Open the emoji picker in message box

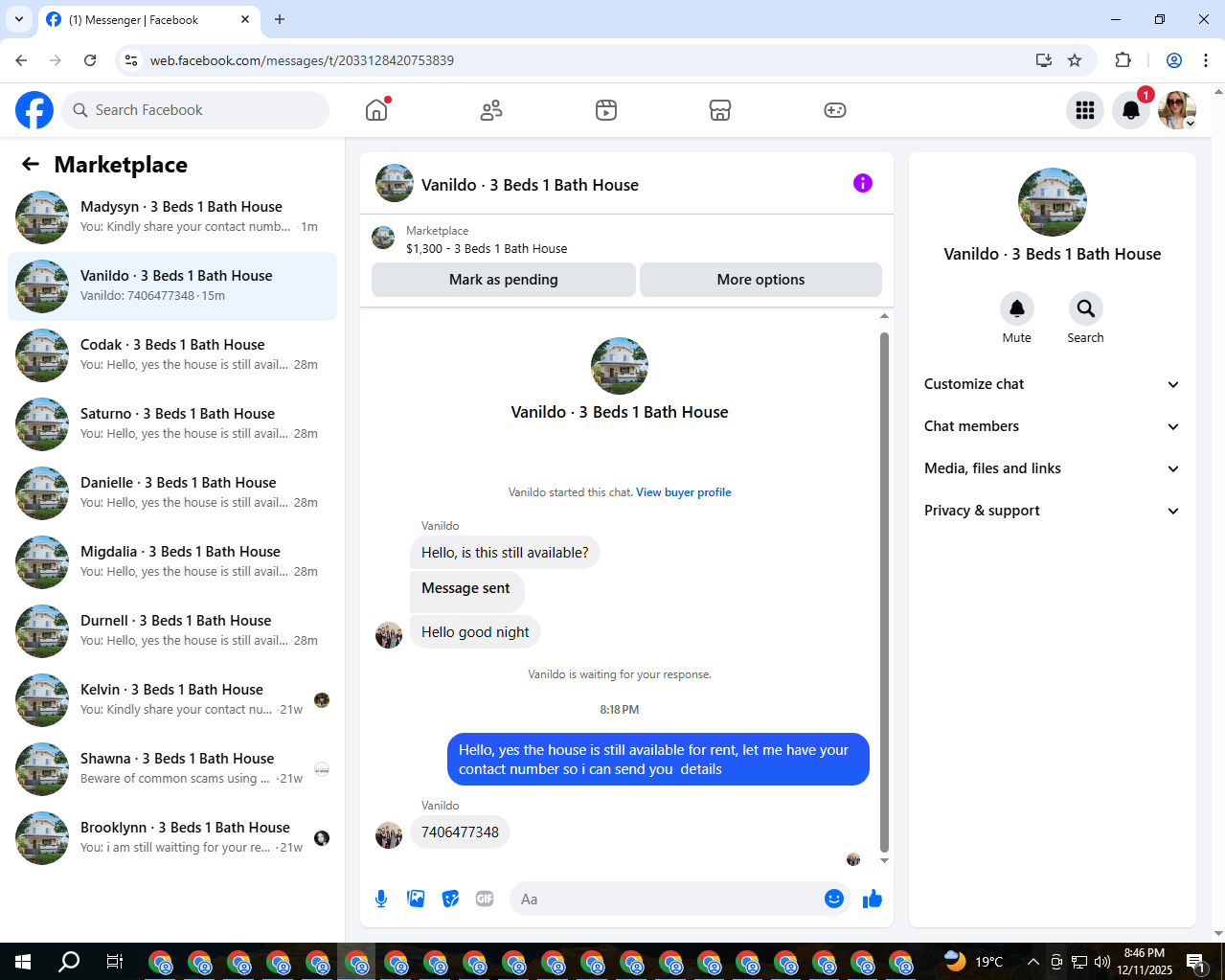[x=834, y=899]
